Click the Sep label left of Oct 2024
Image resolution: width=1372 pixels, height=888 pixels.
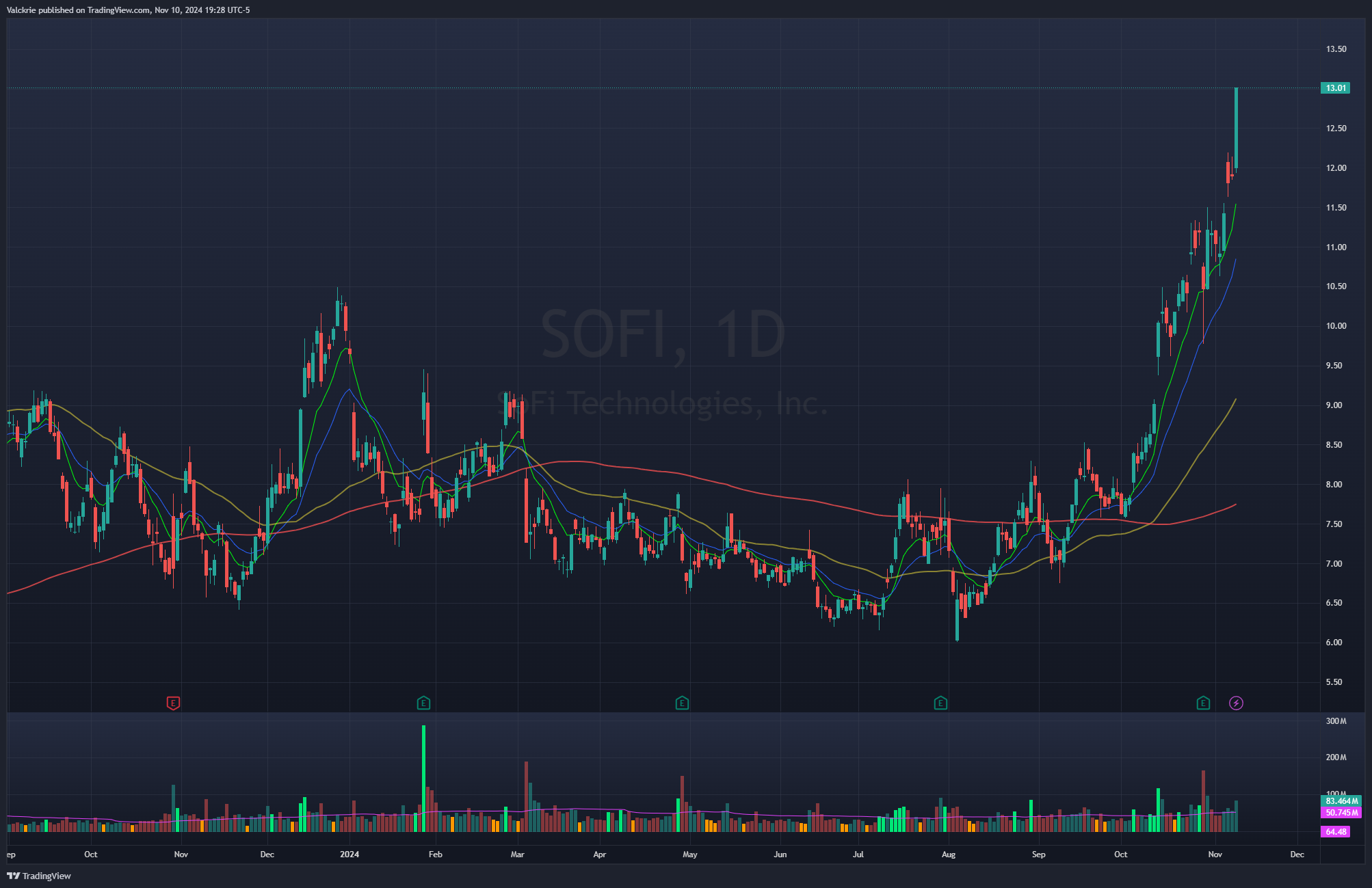[x=1039, y=855]
